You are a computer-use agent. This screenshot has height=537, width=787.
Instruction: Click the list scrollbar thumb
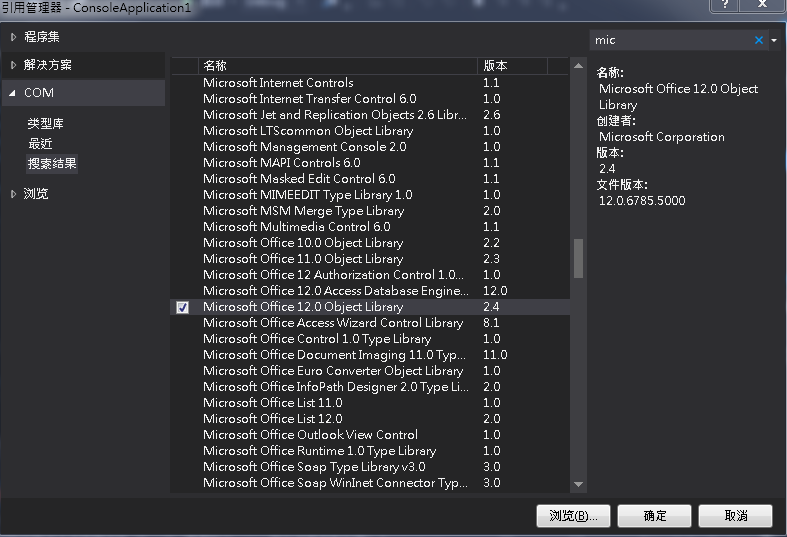pos(578,258)
